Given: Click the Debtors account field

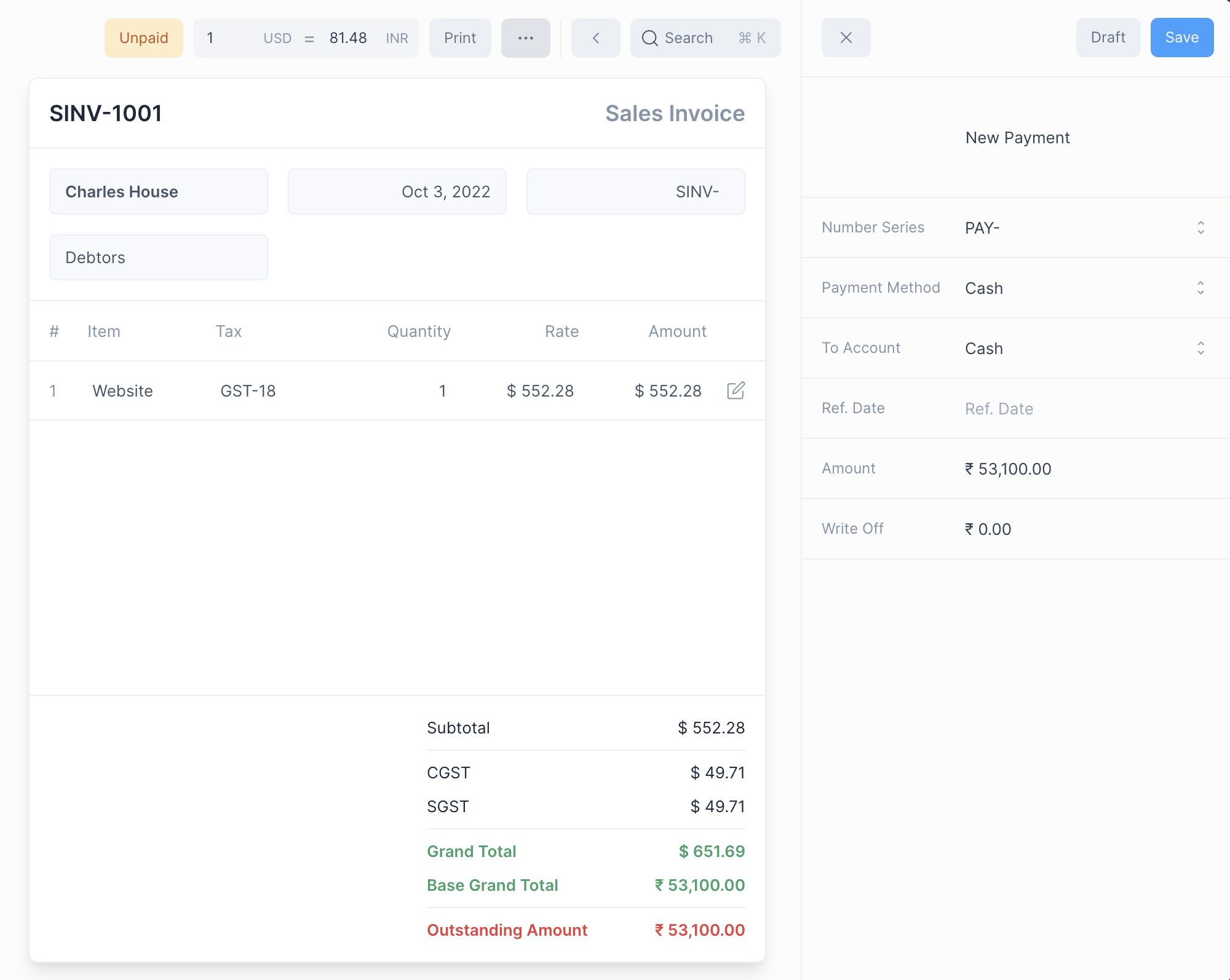Looking at the screenshot, I should [158, 258].
